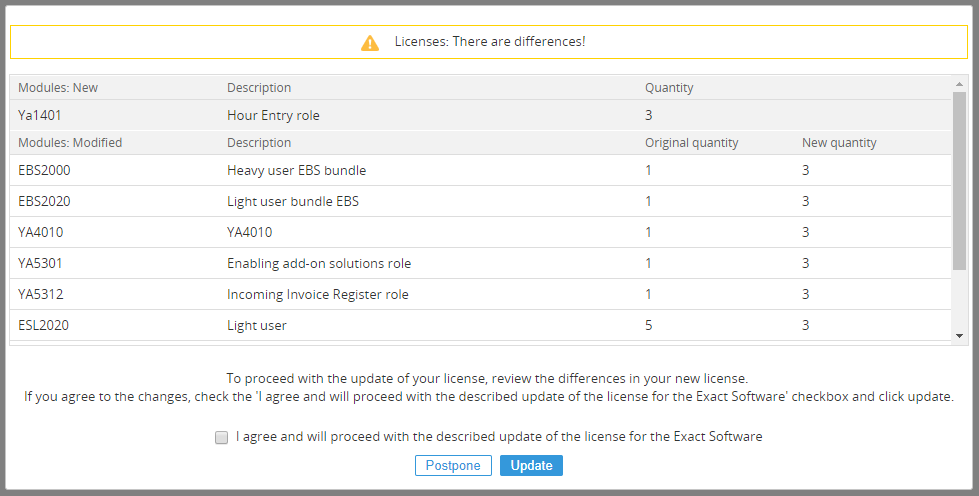Image resolution: width=979 pixels, height=496 pixels.
Task: Click the scrollbar down arrow
Action: [960, 336]
